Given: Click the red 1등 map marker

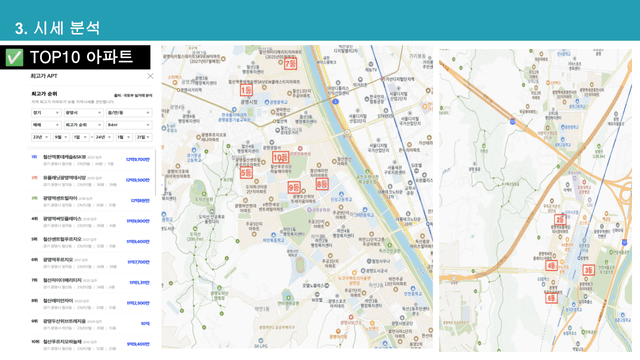Looking at the screenshot, I should (246, 90).
